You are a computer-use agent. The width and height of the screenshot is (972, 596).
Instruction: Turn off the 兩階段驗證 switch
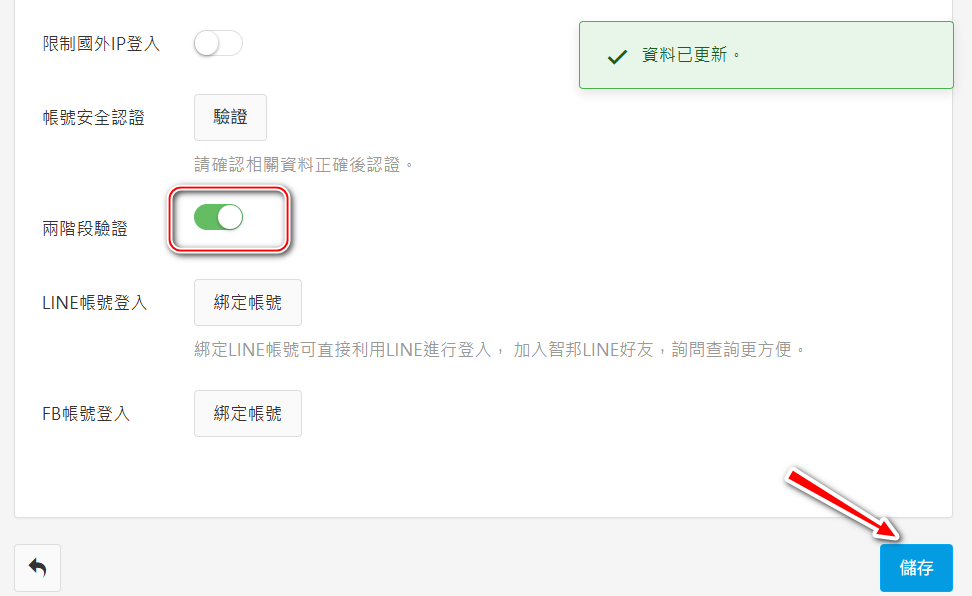(218, 217)
